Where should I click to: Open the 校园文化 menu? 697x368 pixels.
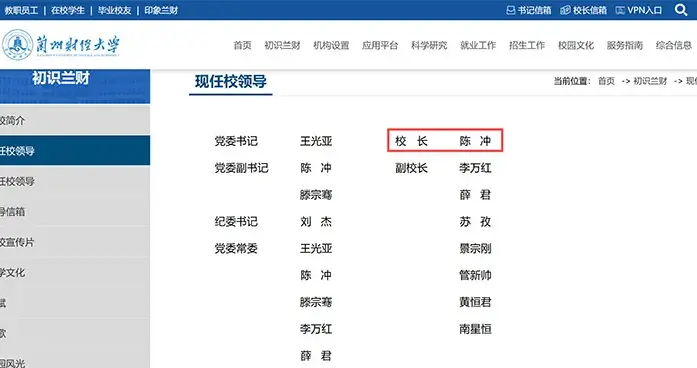click(576, 45)
